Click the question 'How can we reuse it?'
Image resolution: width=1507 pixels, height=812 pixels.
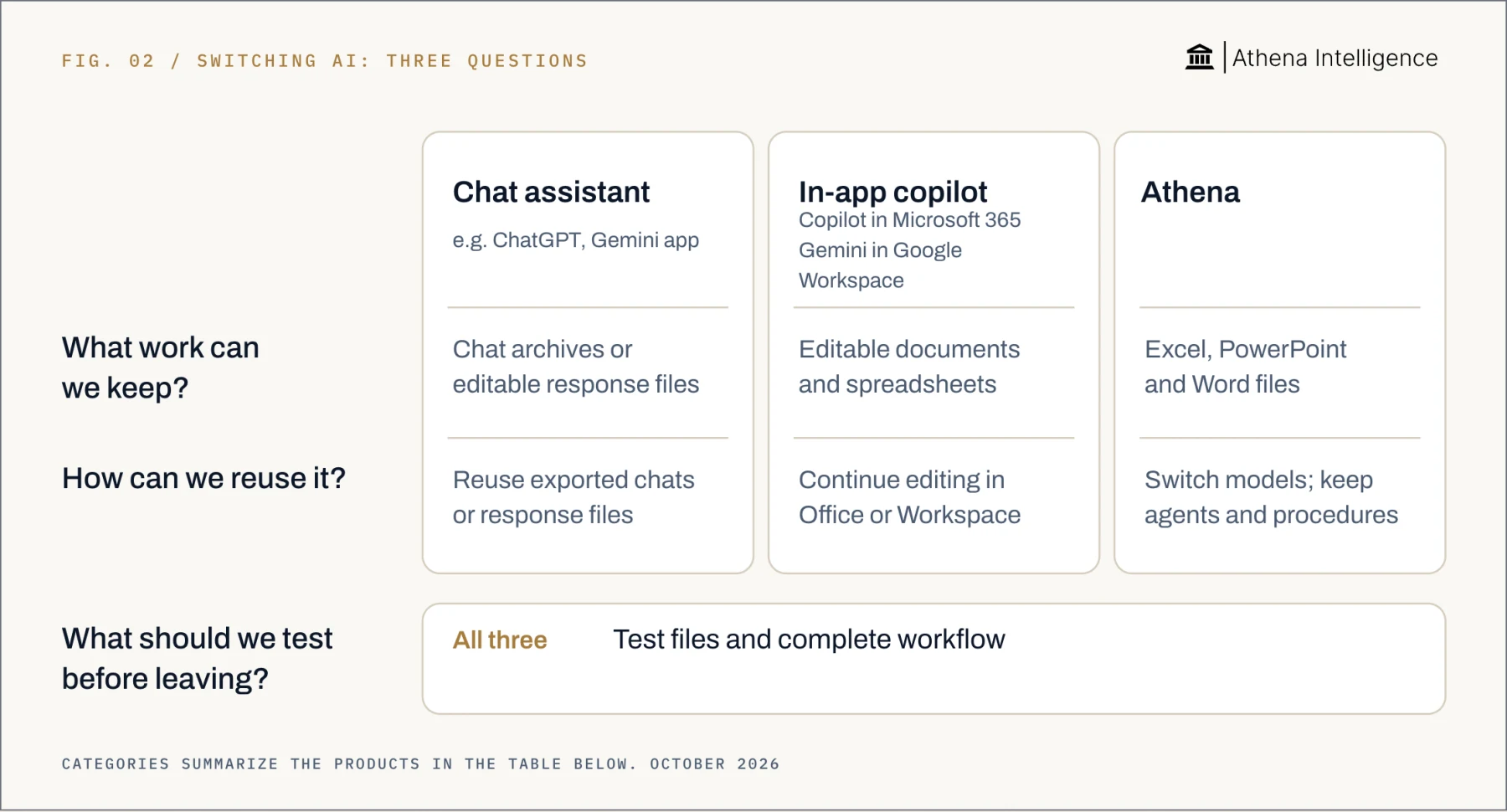[203, 478]
